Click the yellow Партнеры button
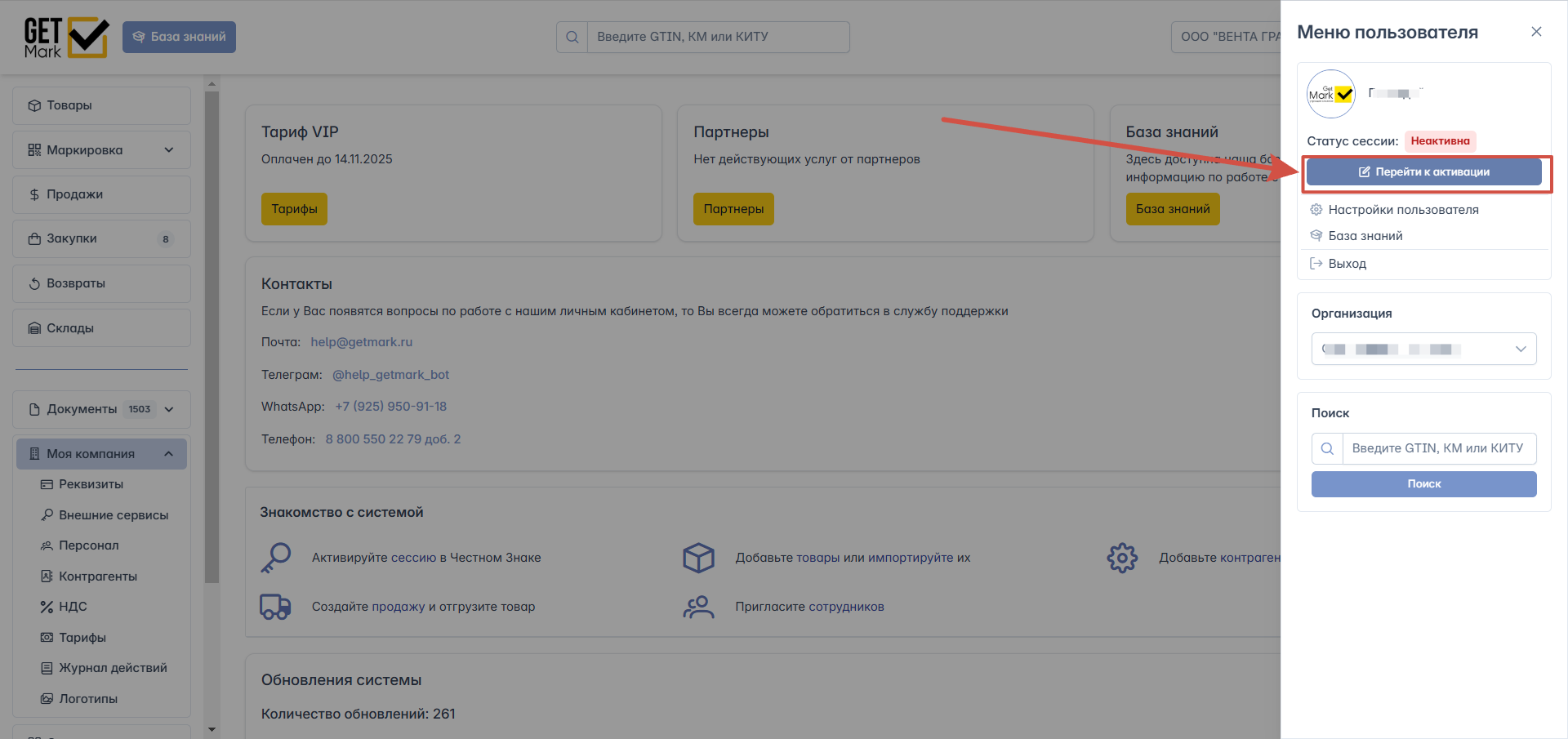This screenshot has height=739, width=1568. click(x=733, y=209)
